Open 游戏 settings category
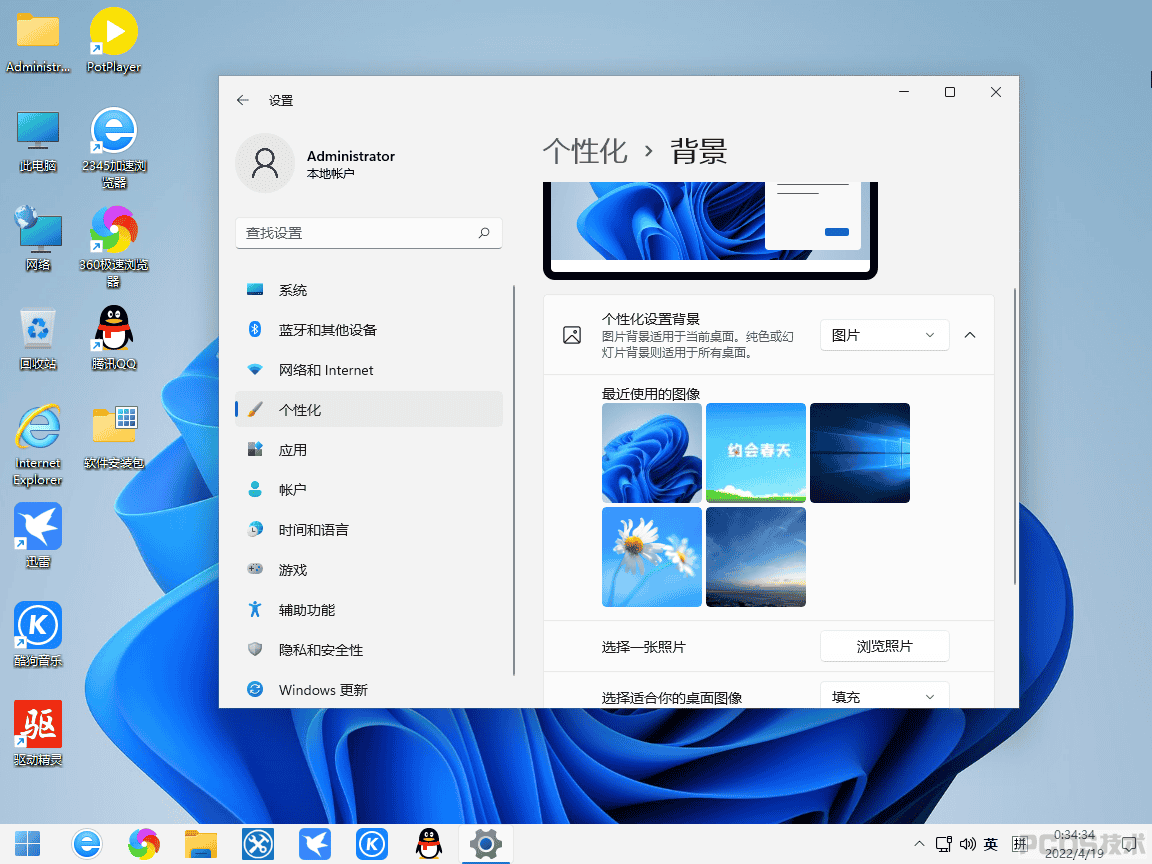The width and height of the screenshot is (1152, 864). (369, 570)
